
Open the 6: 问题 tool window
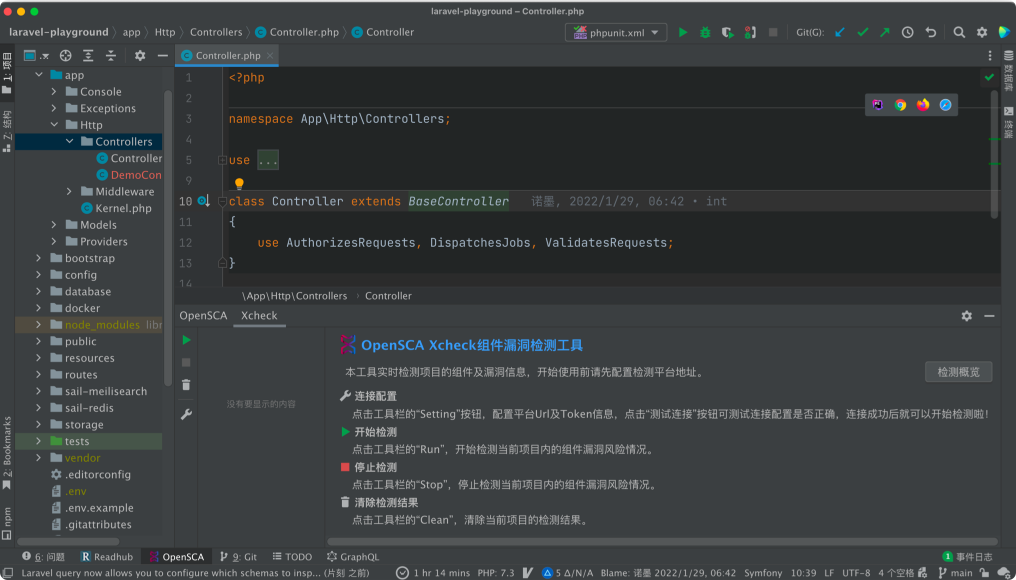pyautogui.click(x=43, y=557)
